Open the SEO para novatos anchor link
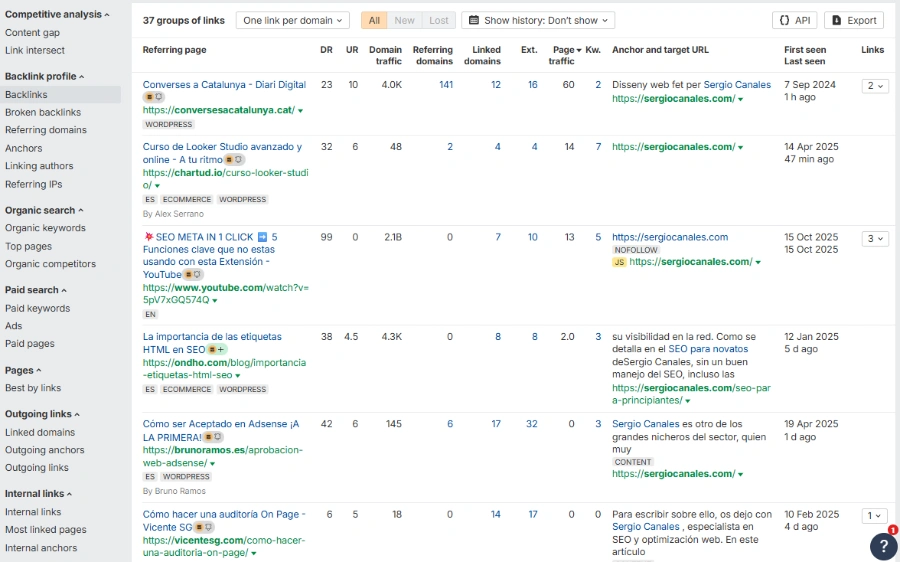This screenshot has width=900, height=562. point(708,349)
